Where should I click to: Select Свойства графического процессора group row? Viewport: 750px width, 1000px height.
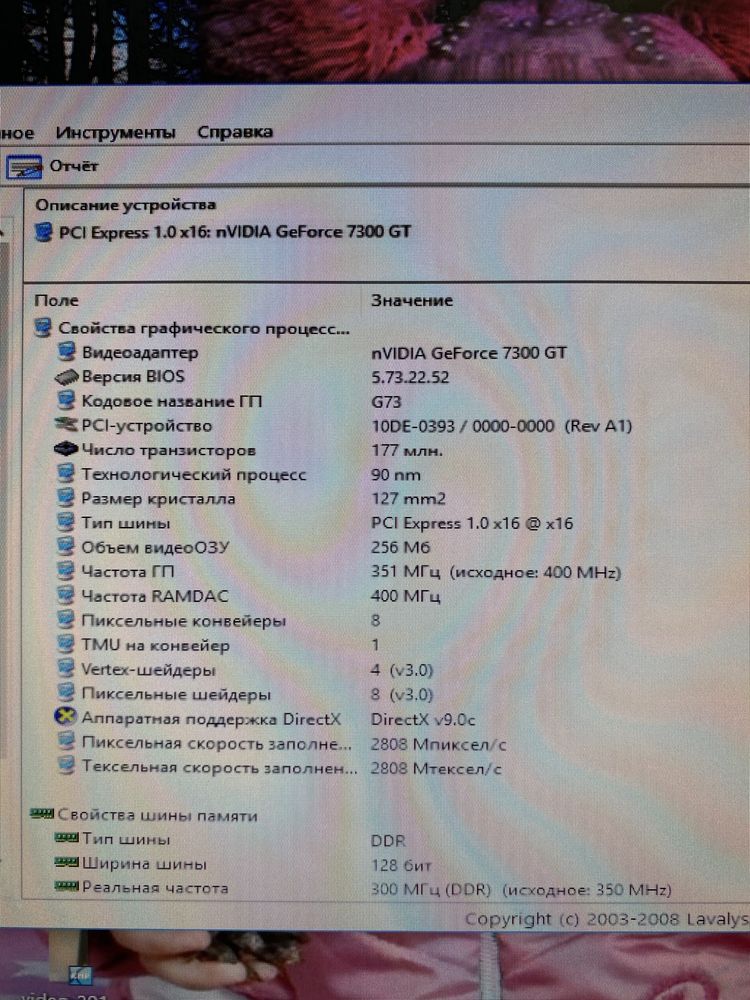pos(192,328)
